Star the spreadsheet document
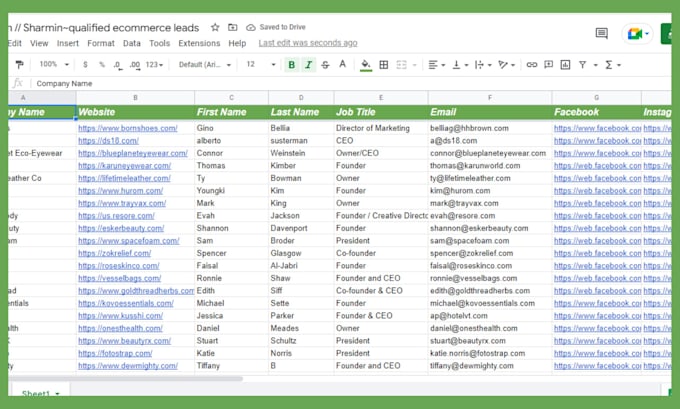This screenshot has width=680, height=409. coord(215,27)
